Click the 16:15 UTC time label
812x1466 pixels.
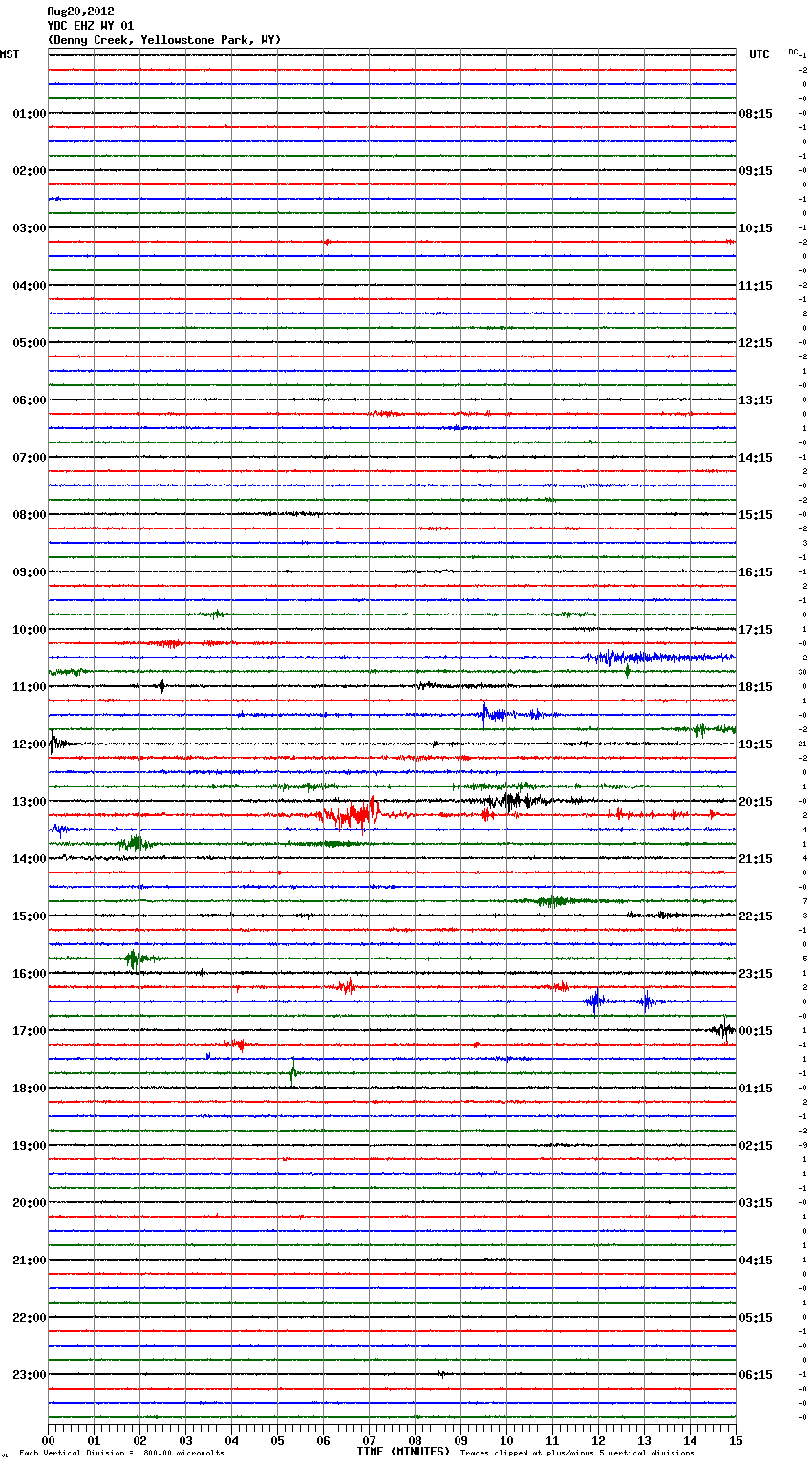(756, 572)
